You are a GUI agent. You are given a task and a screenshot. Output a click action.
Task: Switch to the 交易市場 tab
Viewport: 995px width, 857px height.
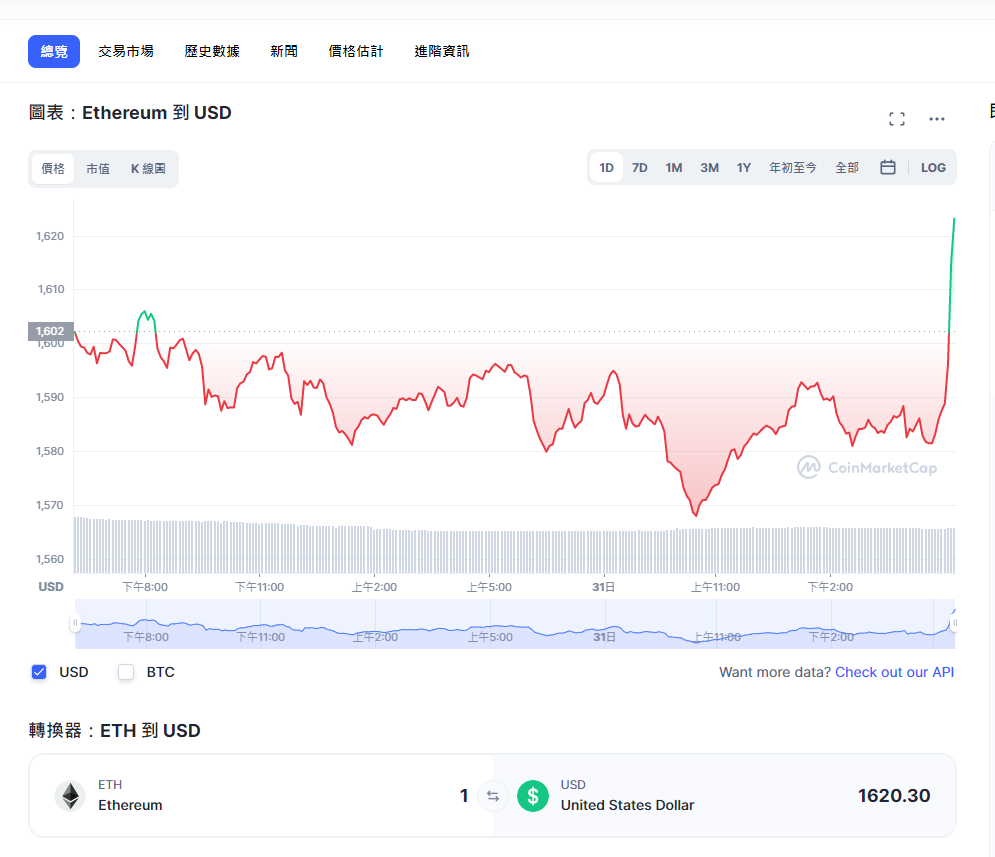point(126,51)
